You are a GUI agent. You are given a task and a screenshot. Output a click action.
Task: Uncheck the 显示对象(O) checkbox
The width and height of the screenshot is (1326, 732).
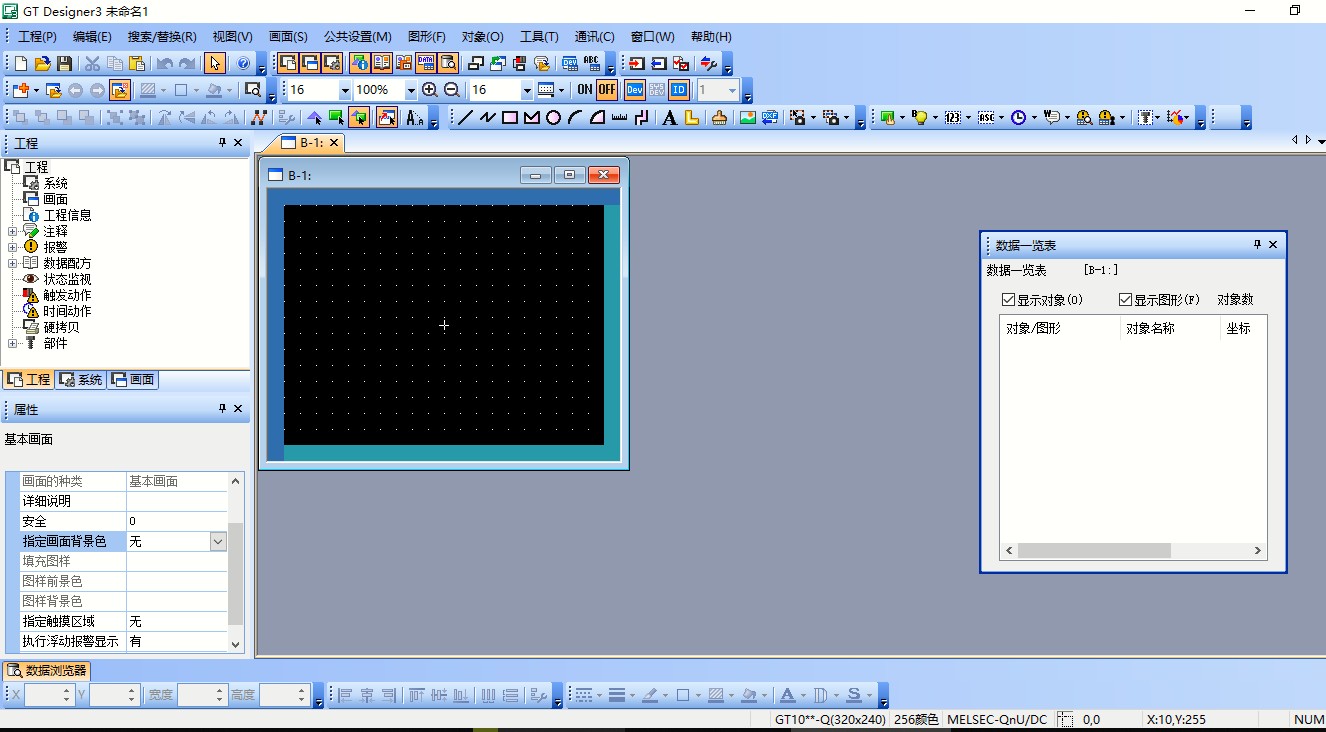[1008, 300]
